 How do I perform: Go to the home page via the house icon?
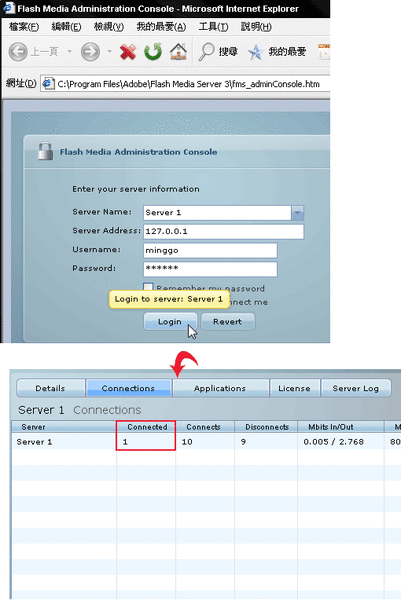point(178,52)
